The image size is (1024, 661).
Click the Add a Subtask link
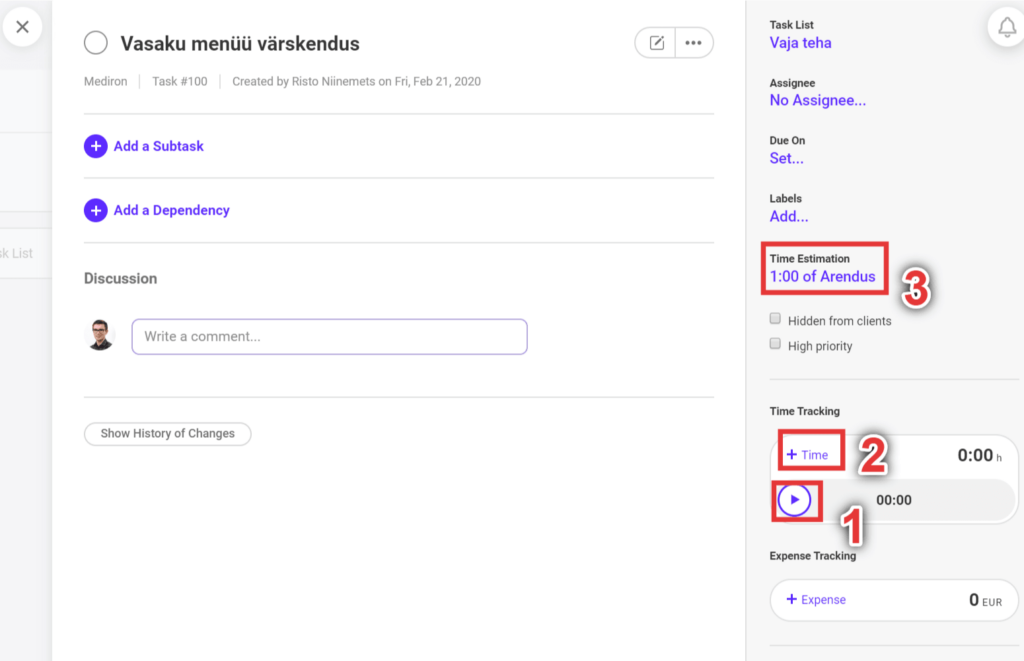tap(158, 146)
